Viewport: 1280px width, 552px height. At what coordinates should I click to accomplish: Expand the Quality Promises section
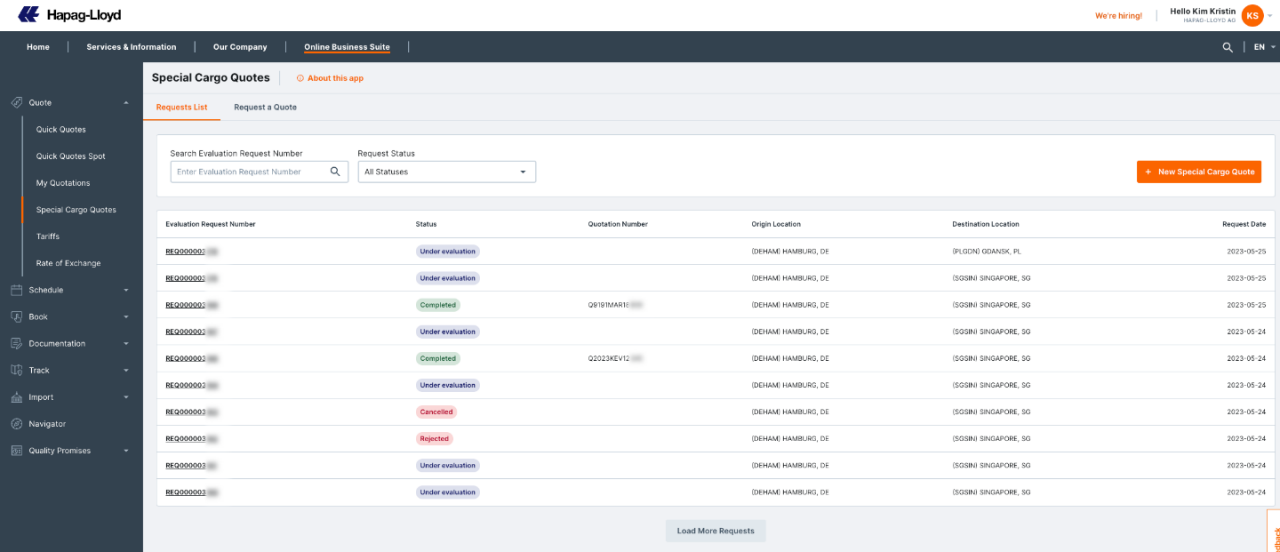click(x=126, y=451)
